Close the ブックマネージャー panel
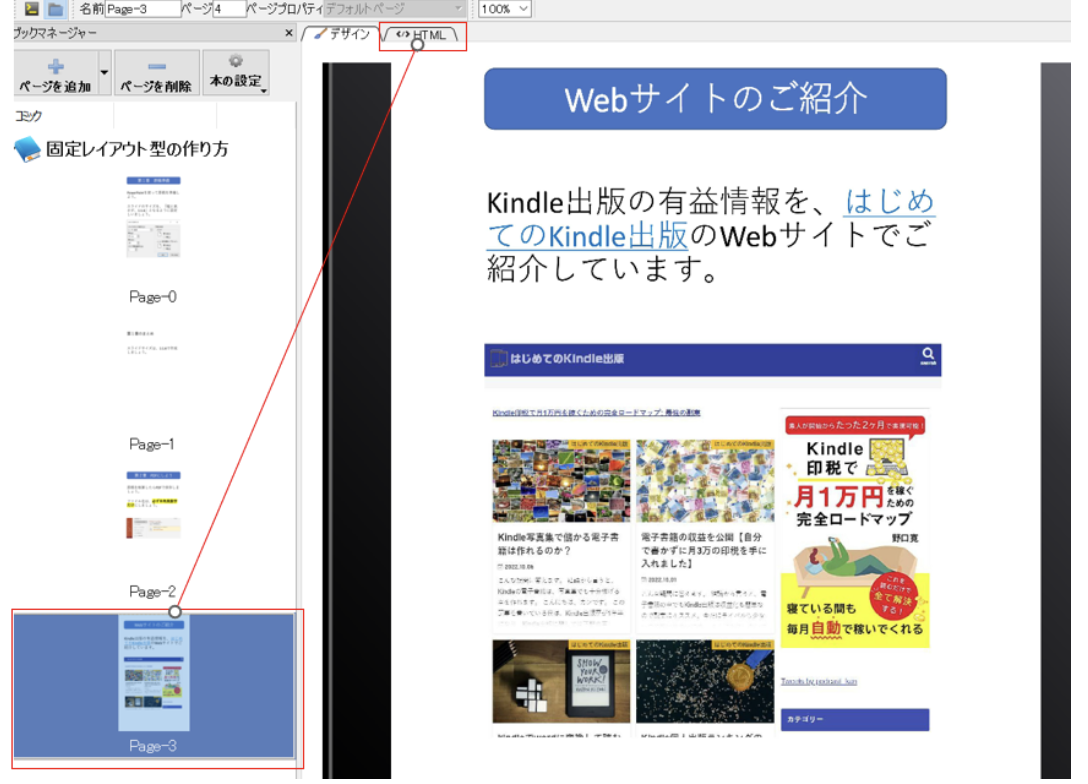Image resolution: width=1088 pixels, height=784 pixels. pyautogui.click(x=289, y=33)
